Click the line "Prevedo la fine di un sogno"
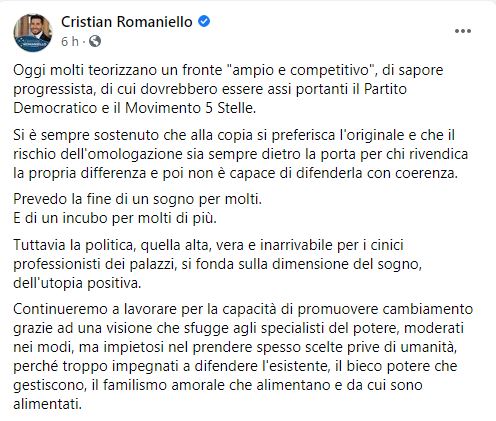Image resolution: width=496 pixels, height=421 pixels. coord(137,199)
